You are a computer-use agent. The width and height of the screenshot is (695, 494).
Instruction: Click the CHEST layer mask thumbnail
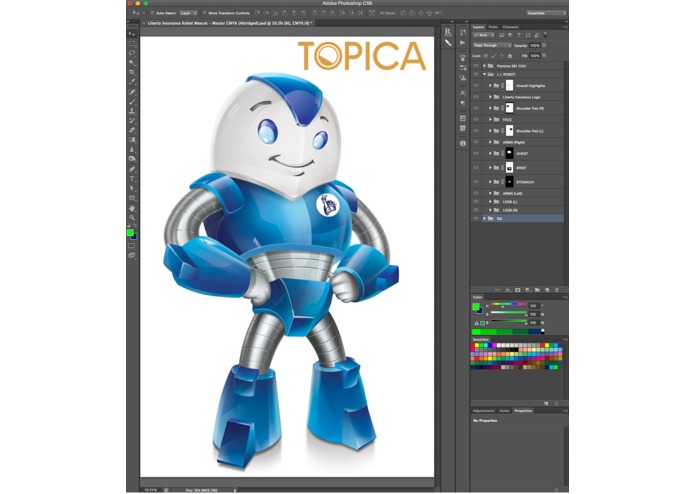click(510, 153)
